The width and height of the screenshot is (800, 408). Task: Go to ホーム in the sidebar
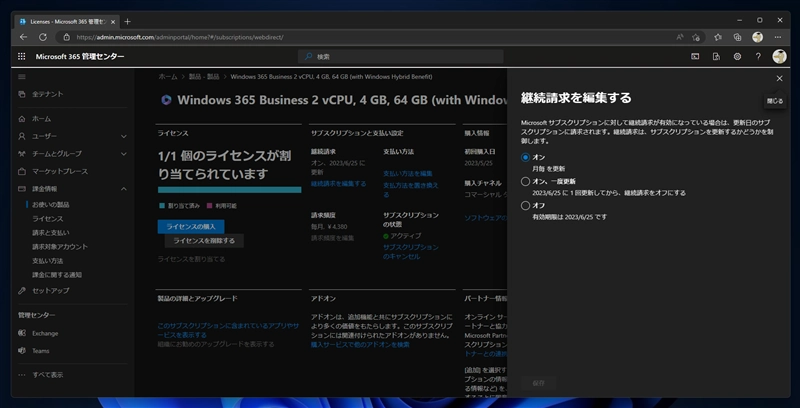pyautogui.click(x=41, y=119)
